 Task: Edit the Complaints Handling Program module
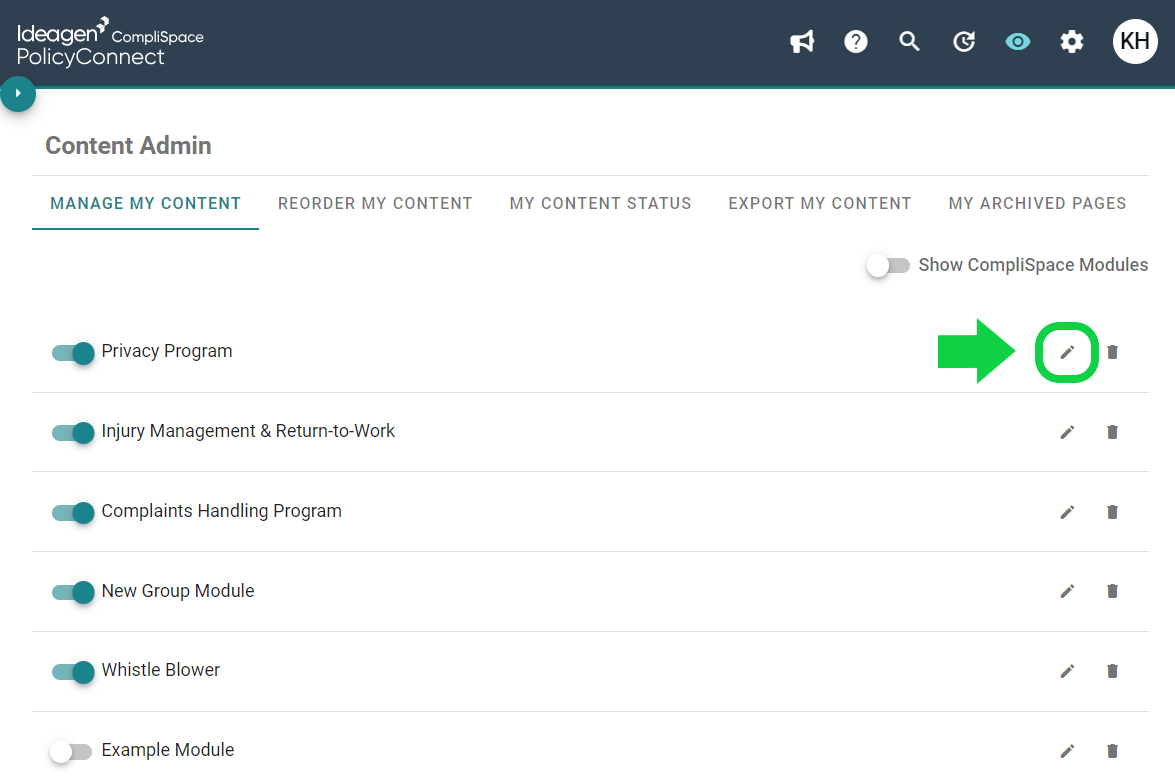1067,513
